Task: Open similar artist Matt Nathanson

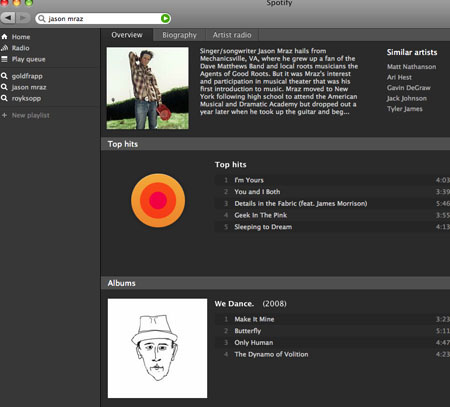Action: pyautogui.click(x=411, y=67)
